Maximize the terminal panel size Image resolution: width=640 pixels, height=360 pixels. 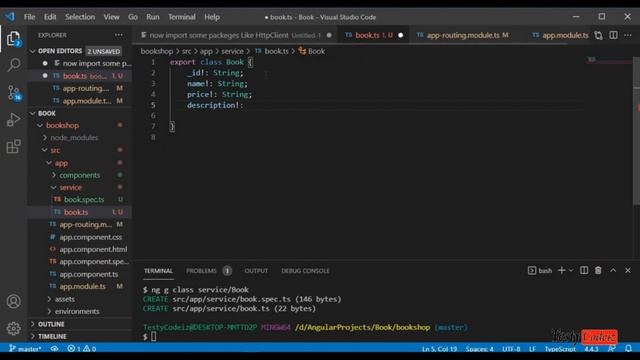pos(613,270)
